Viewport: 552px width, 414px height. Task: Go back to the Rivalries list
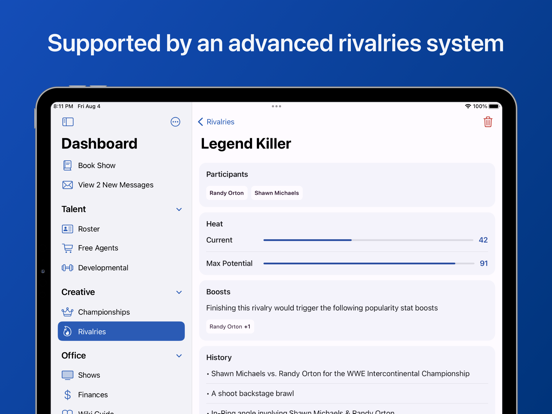216,122
